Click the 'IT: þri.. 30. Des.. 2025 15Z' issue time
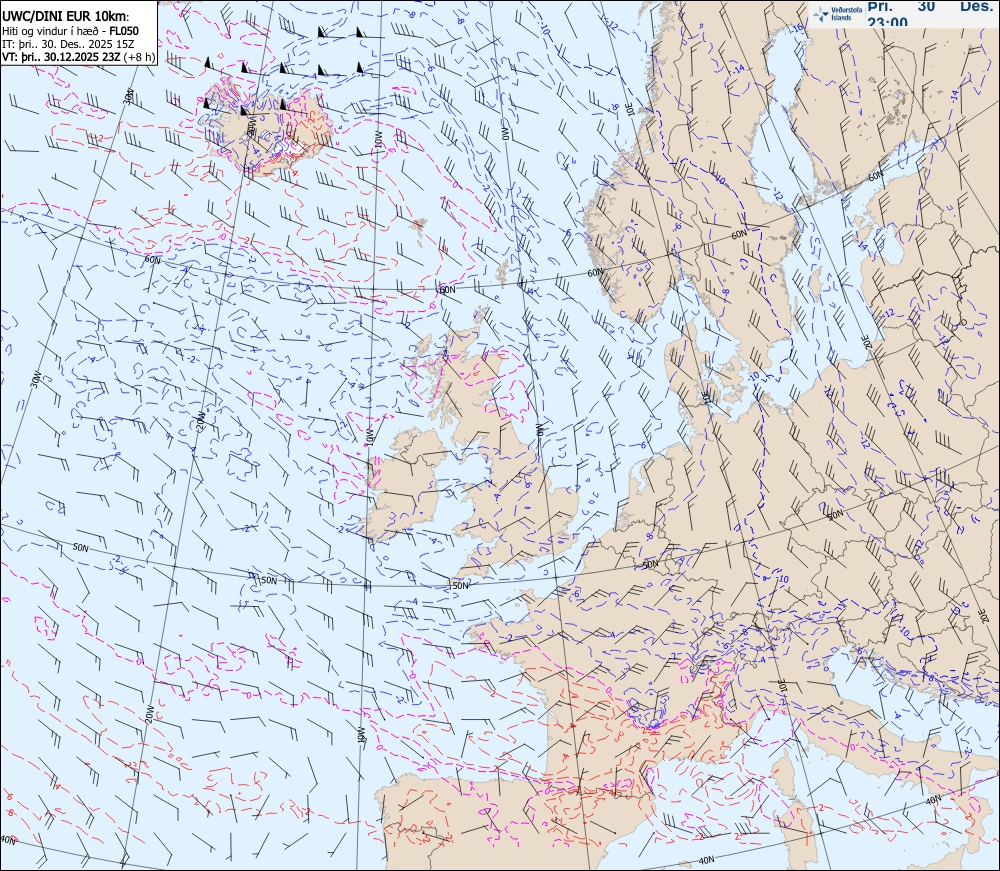Image resolution: width=1000 pixels, height=871 pixels. 68,44
